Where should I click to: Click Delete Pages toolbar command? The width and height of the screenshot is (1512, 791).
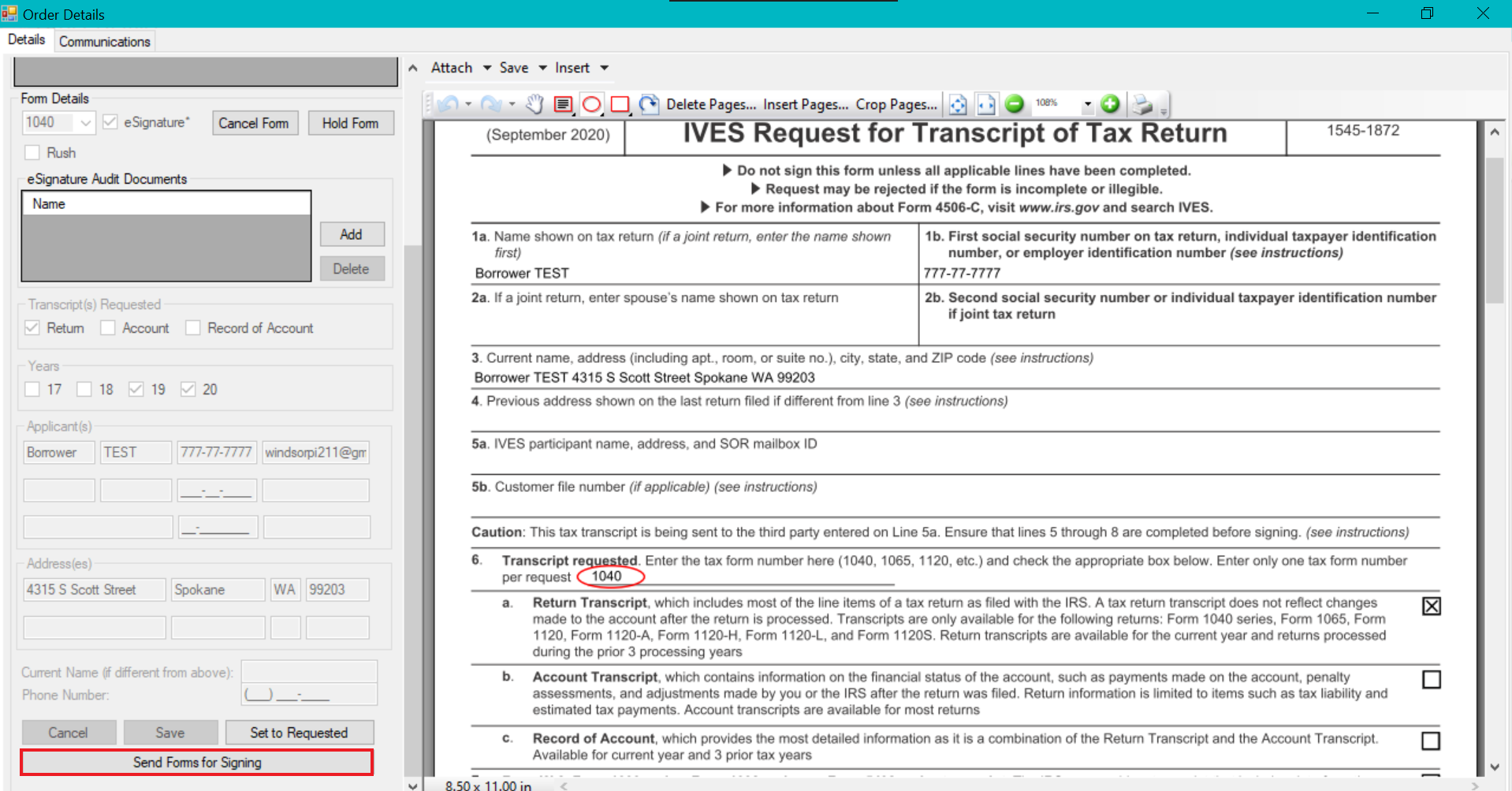pos(711,104)
